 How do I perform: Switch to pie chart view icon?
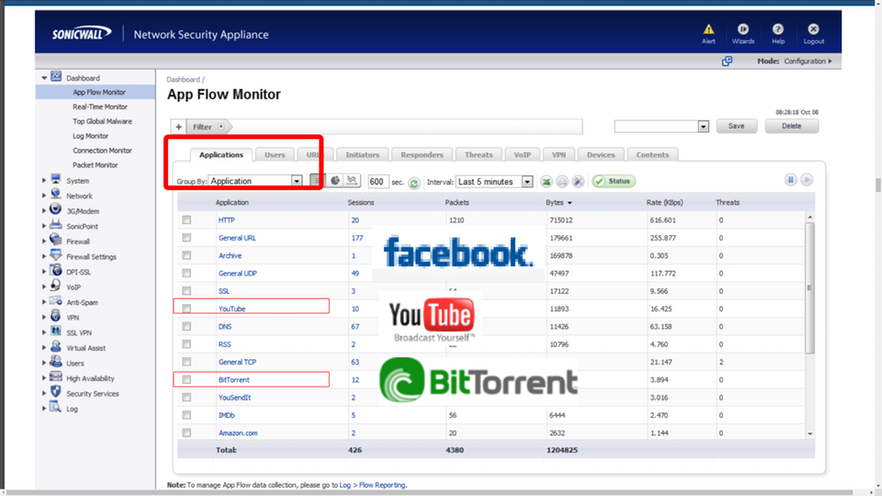(x=335, y=181)
